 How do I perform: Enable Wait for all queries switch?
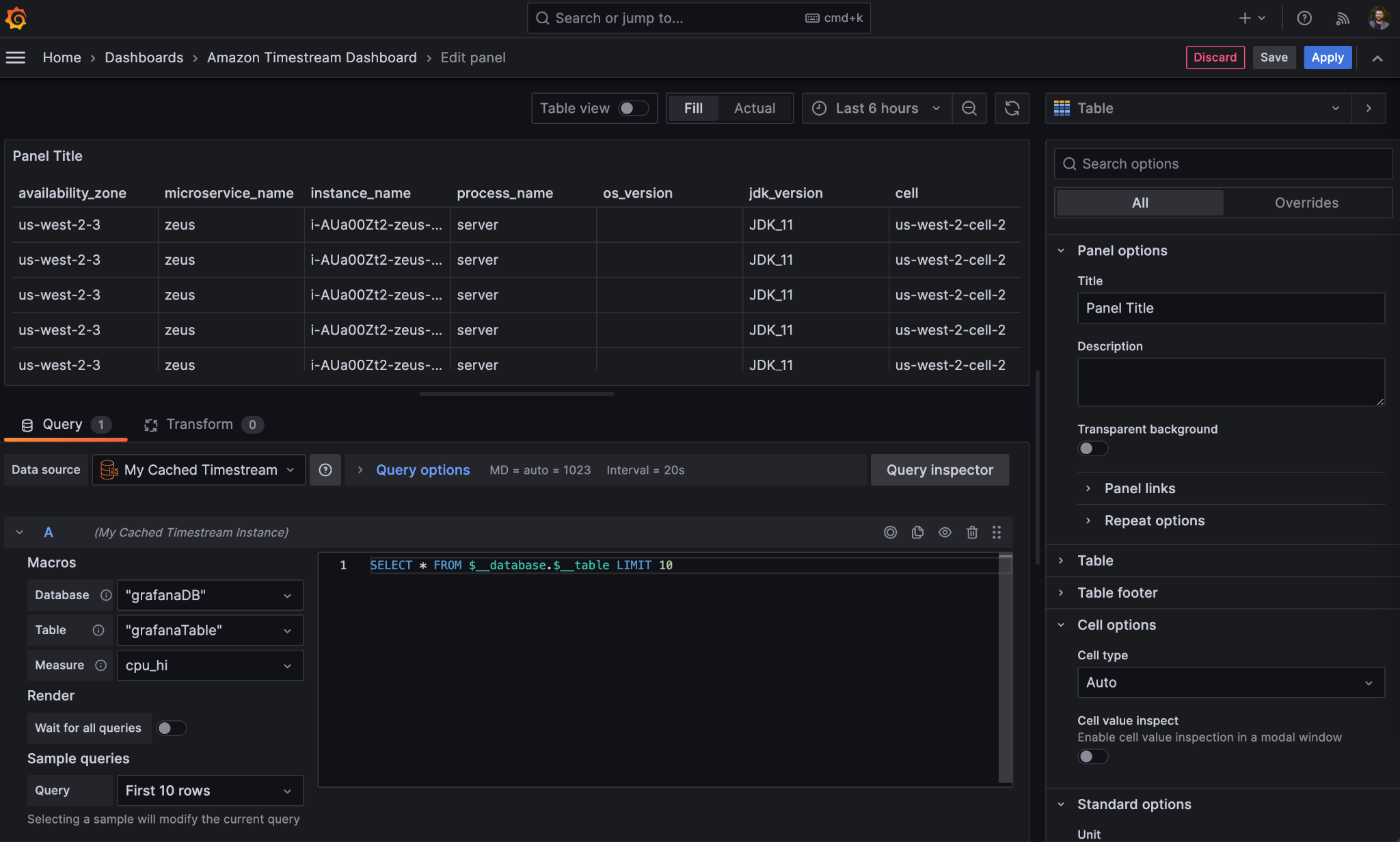tap(171, 728)
